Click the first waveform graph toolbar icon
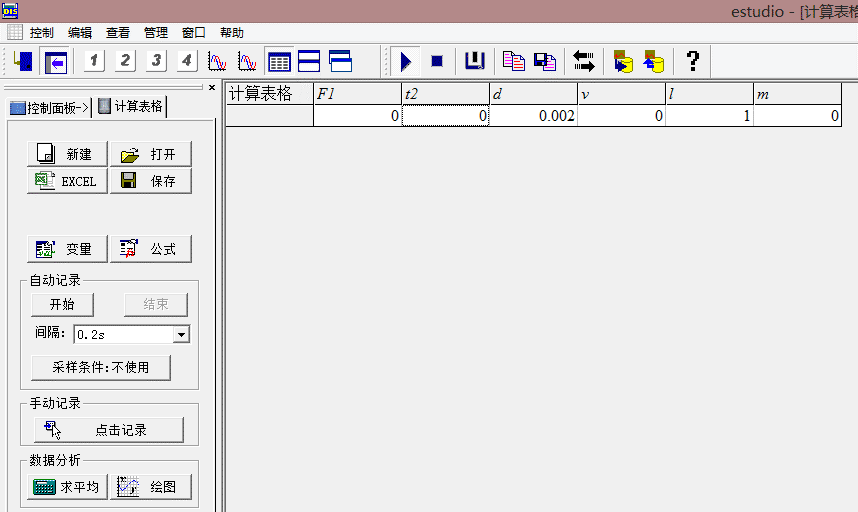The height and width of the screenshot is (512, 858). tap(217, 62)
